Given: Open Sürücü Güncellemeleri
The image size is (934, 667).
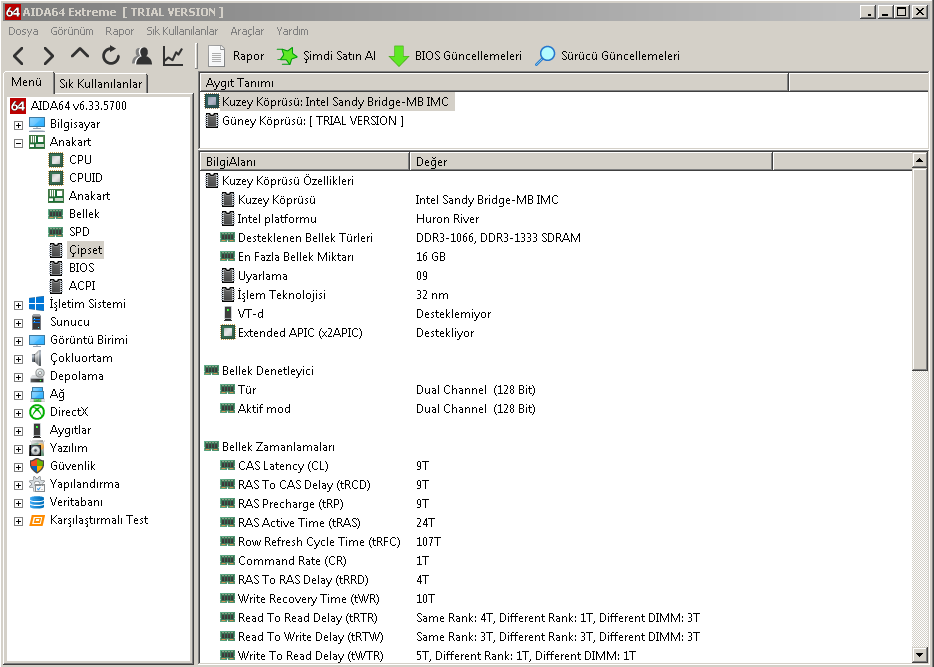Looking at the screenshot, I should tap(608, 56).
